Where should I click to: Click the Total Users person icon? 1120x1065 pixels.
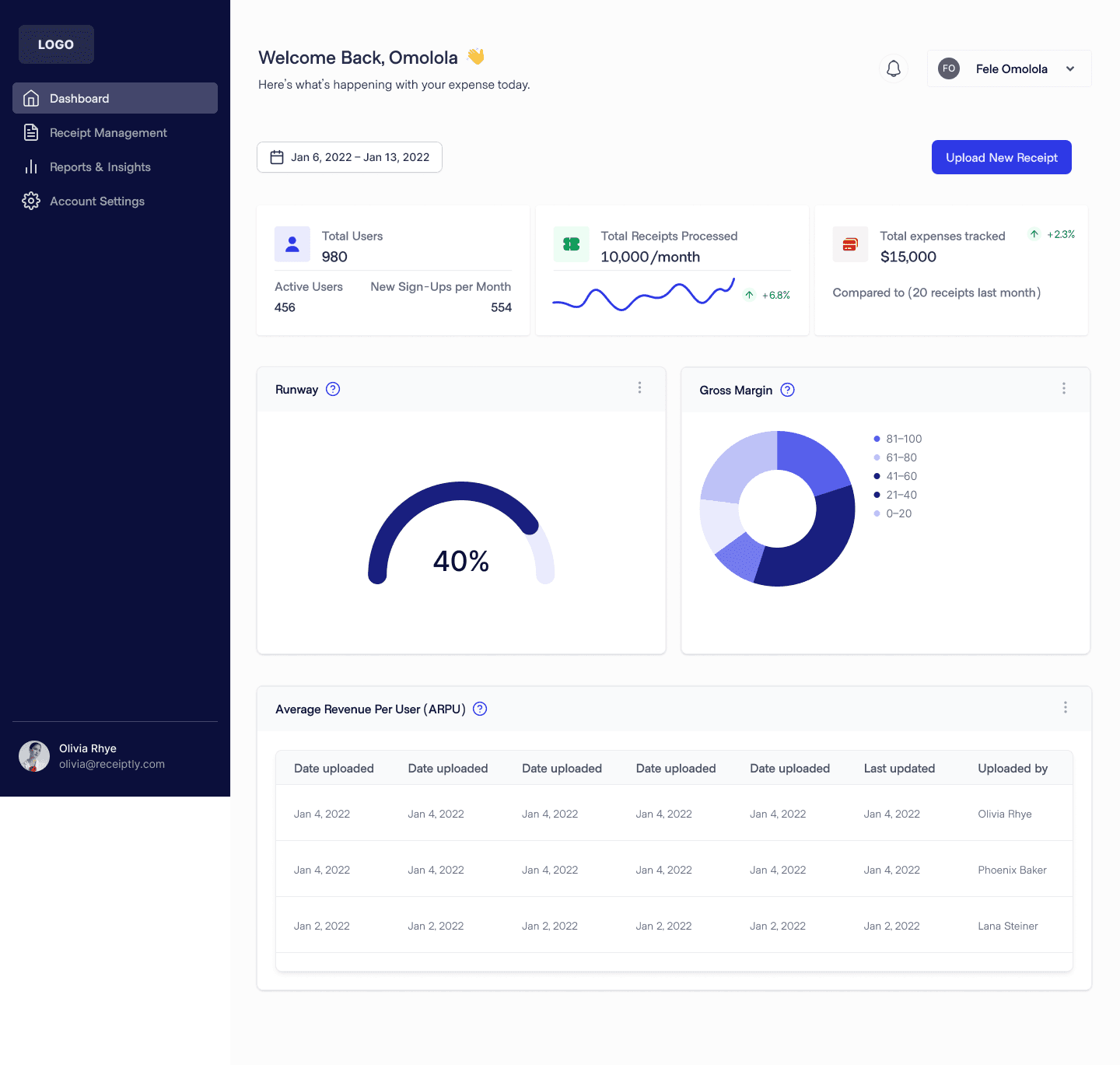[x=292, y=243]
